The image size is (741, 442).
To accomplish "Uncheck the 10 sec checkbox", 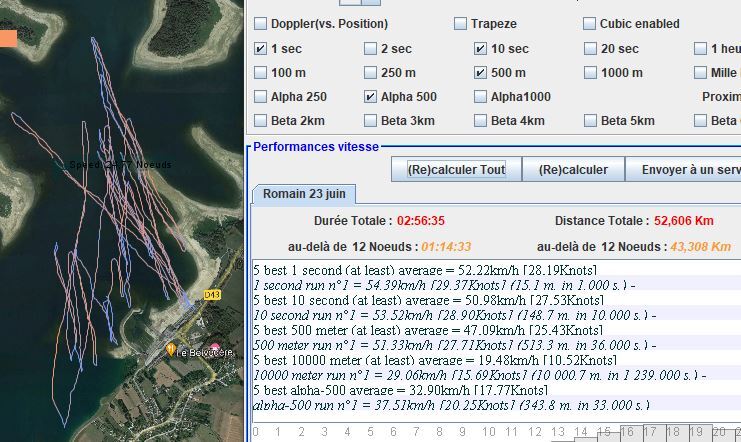I will 480,48.
